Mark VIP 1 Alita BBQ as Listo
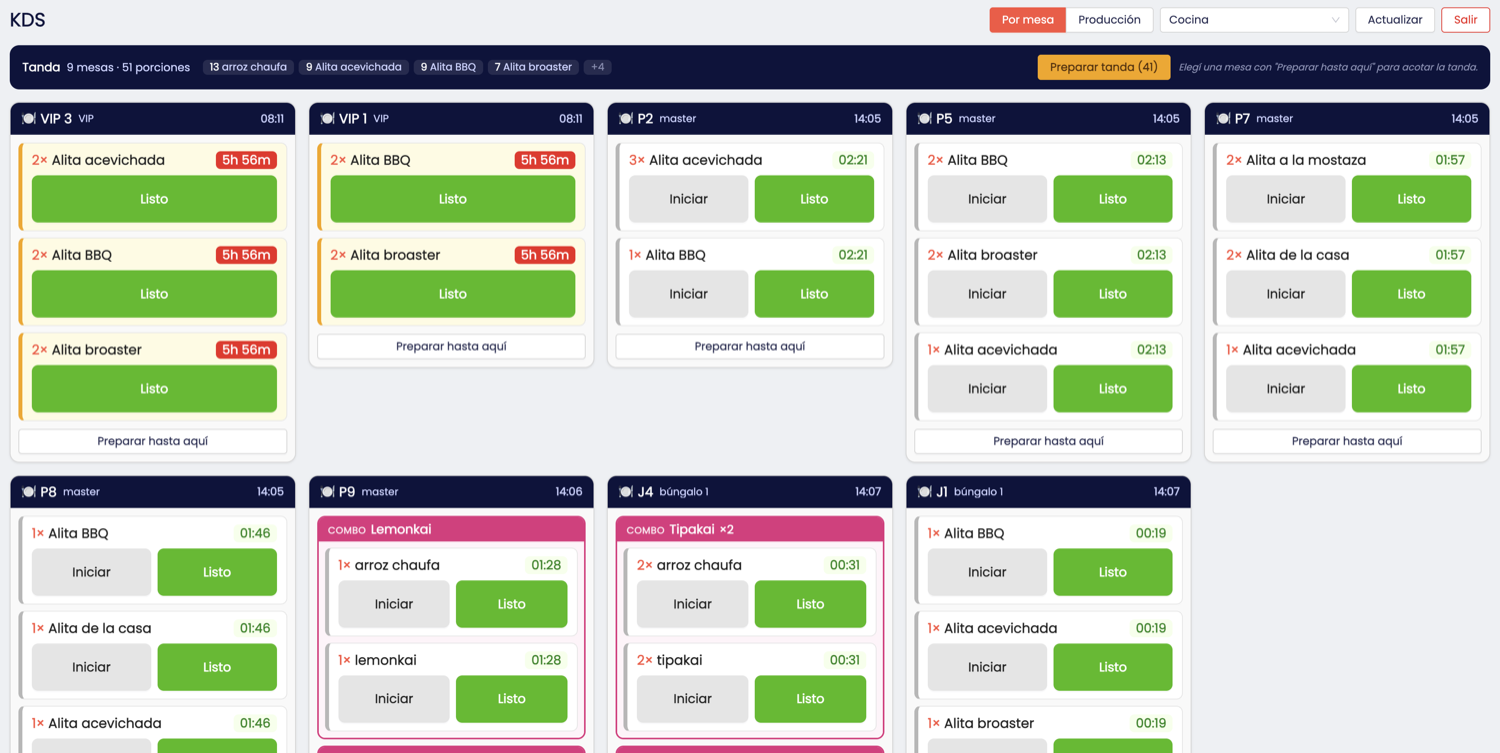The height and width of the screenshot is (753, 1500). coord(453,199)
